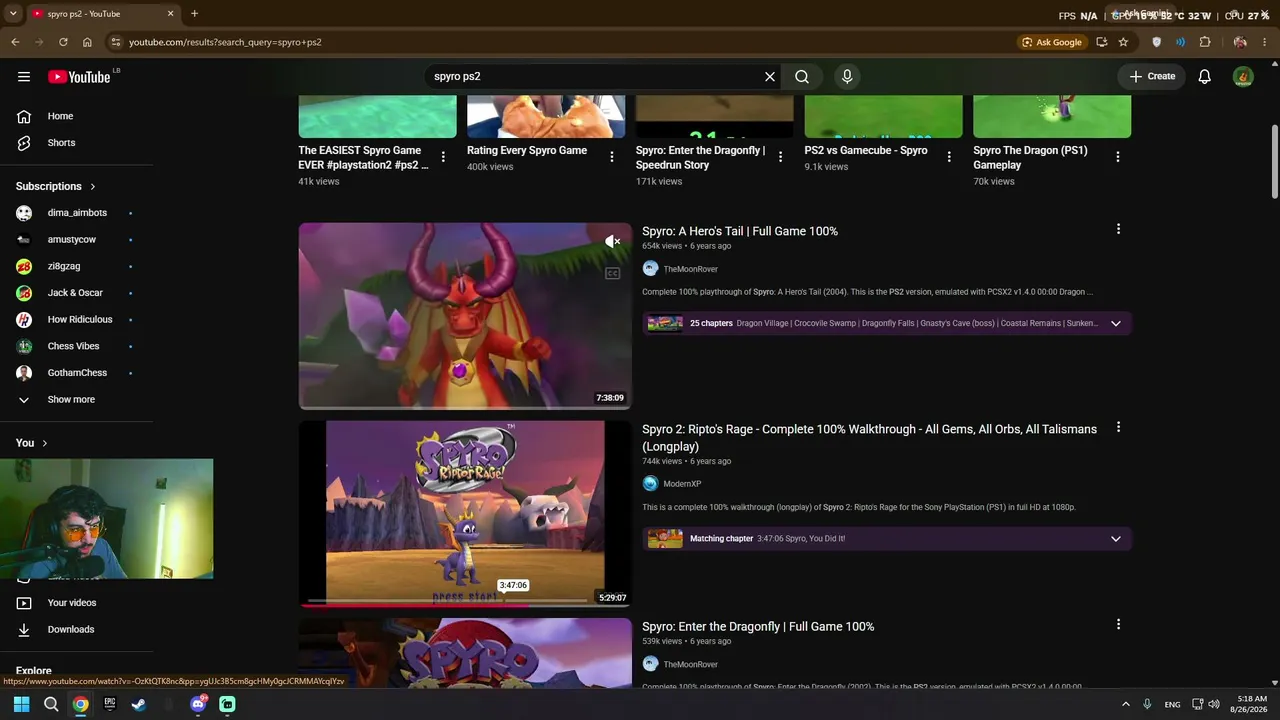Expand the You section
1280x720 pixels.
tap(31, 443)
